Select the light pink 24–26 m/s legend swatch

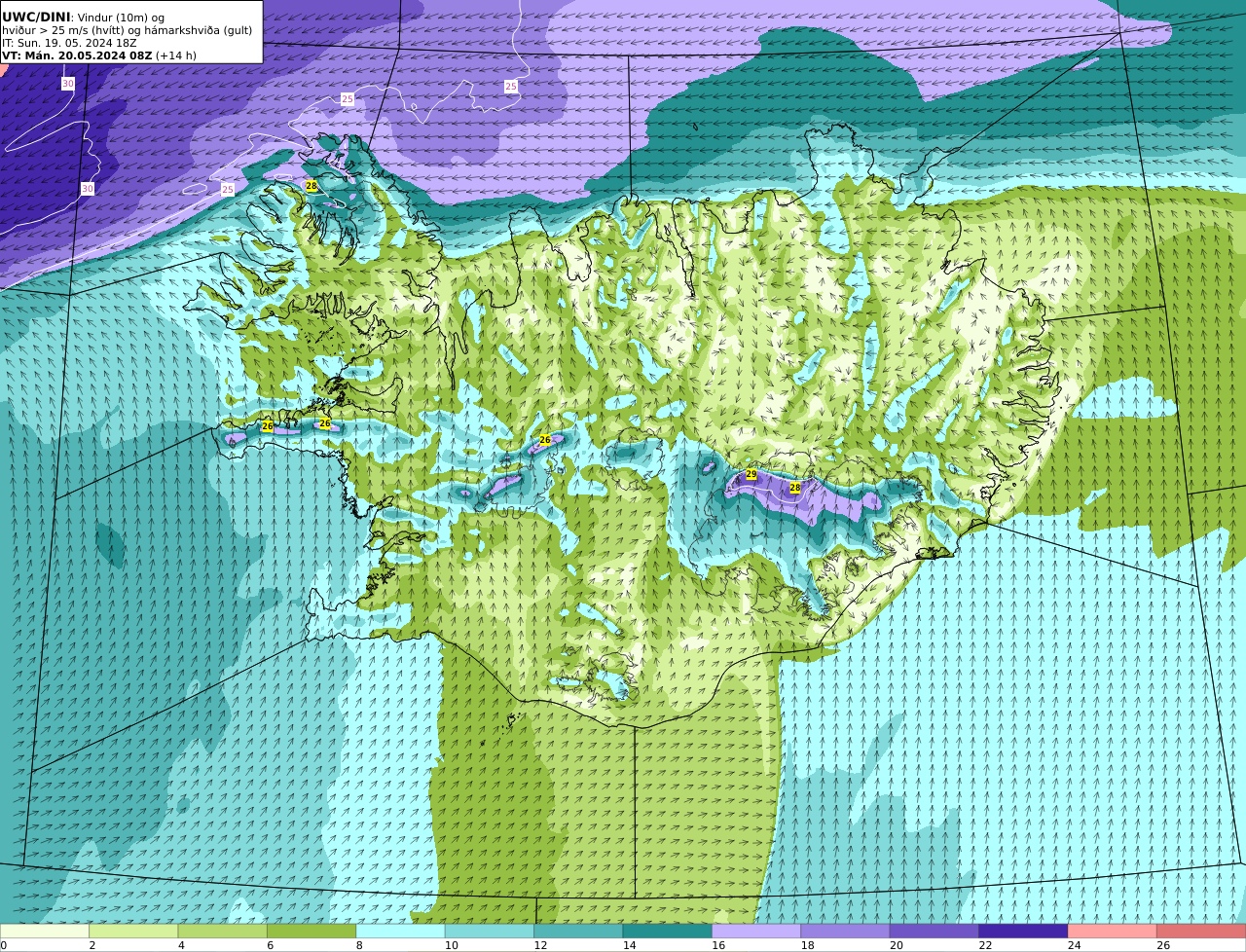(x=1113, y=931)
